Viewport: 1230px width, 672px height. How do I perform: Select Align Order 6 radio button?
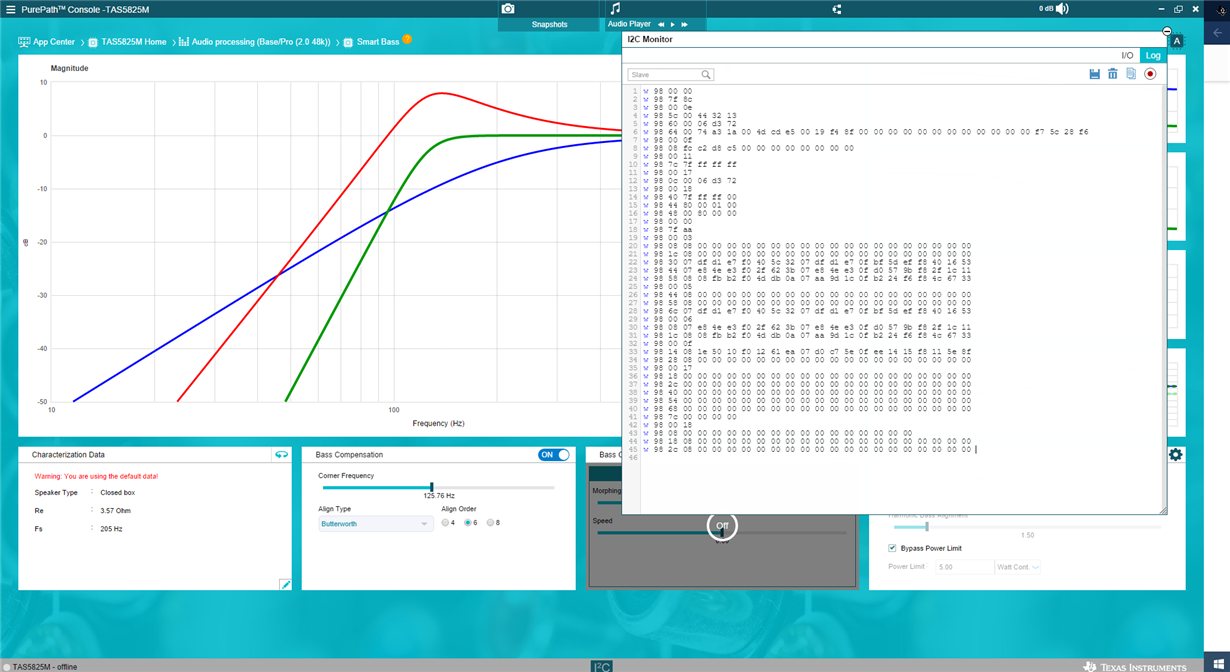[469, 523]
